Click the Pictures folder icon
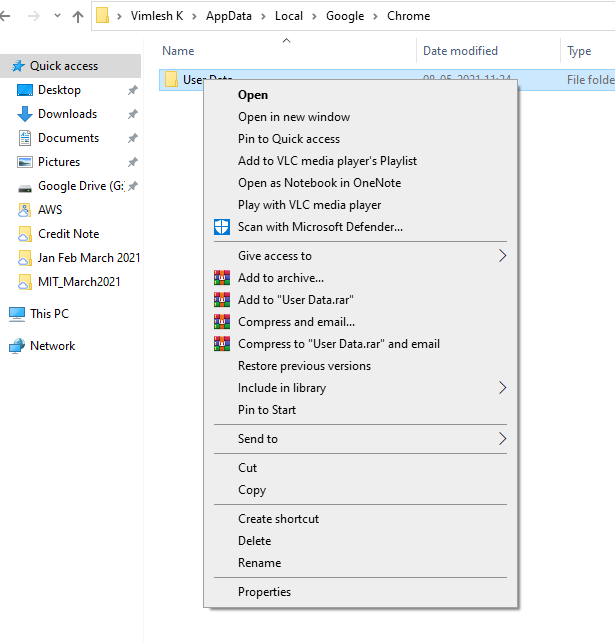This screenshot has height=643, width=615. click(x=25, y=162)
